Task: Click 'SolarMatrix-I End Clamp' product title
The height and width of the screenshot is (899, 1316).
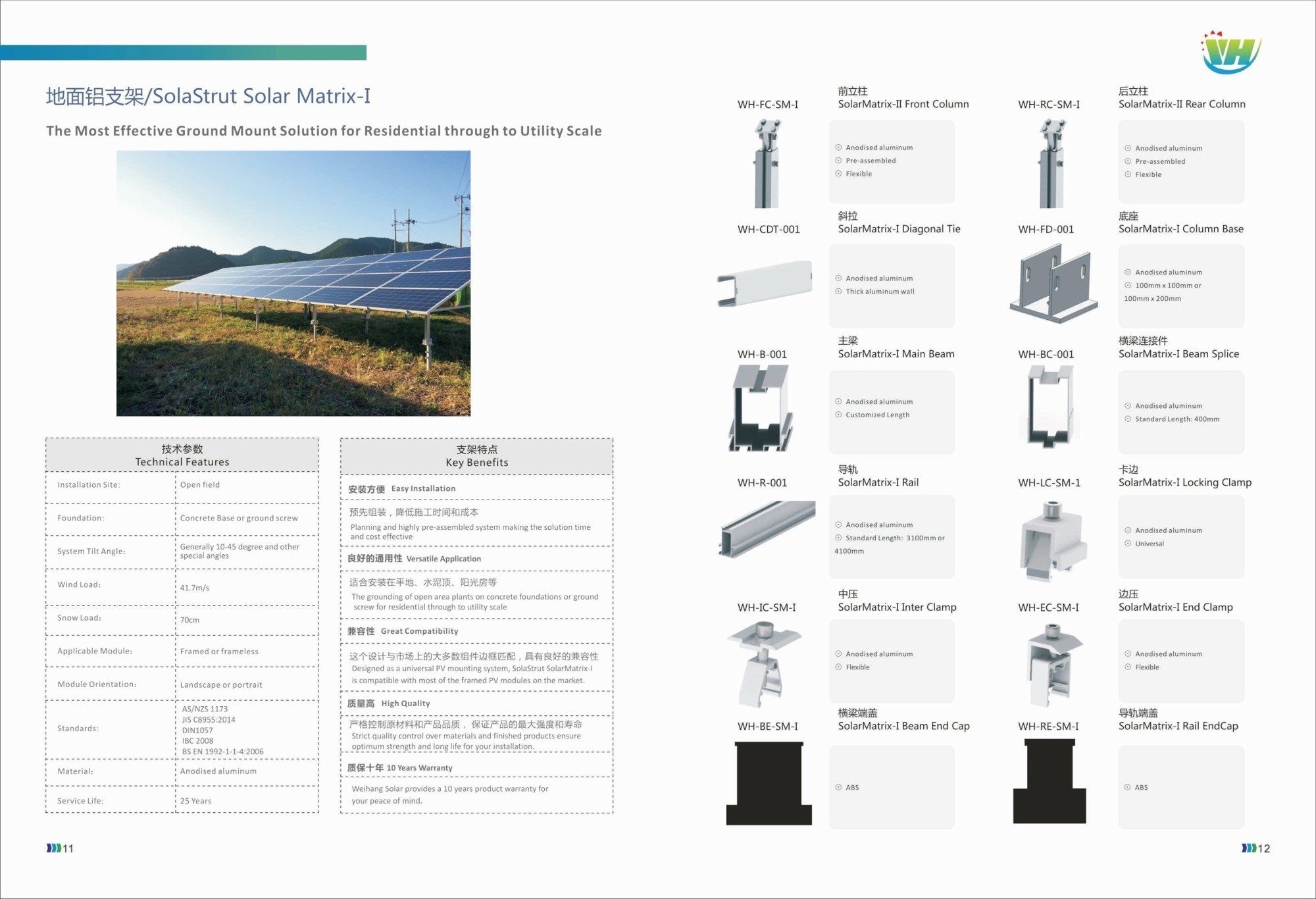Action: click(1176, 607)
